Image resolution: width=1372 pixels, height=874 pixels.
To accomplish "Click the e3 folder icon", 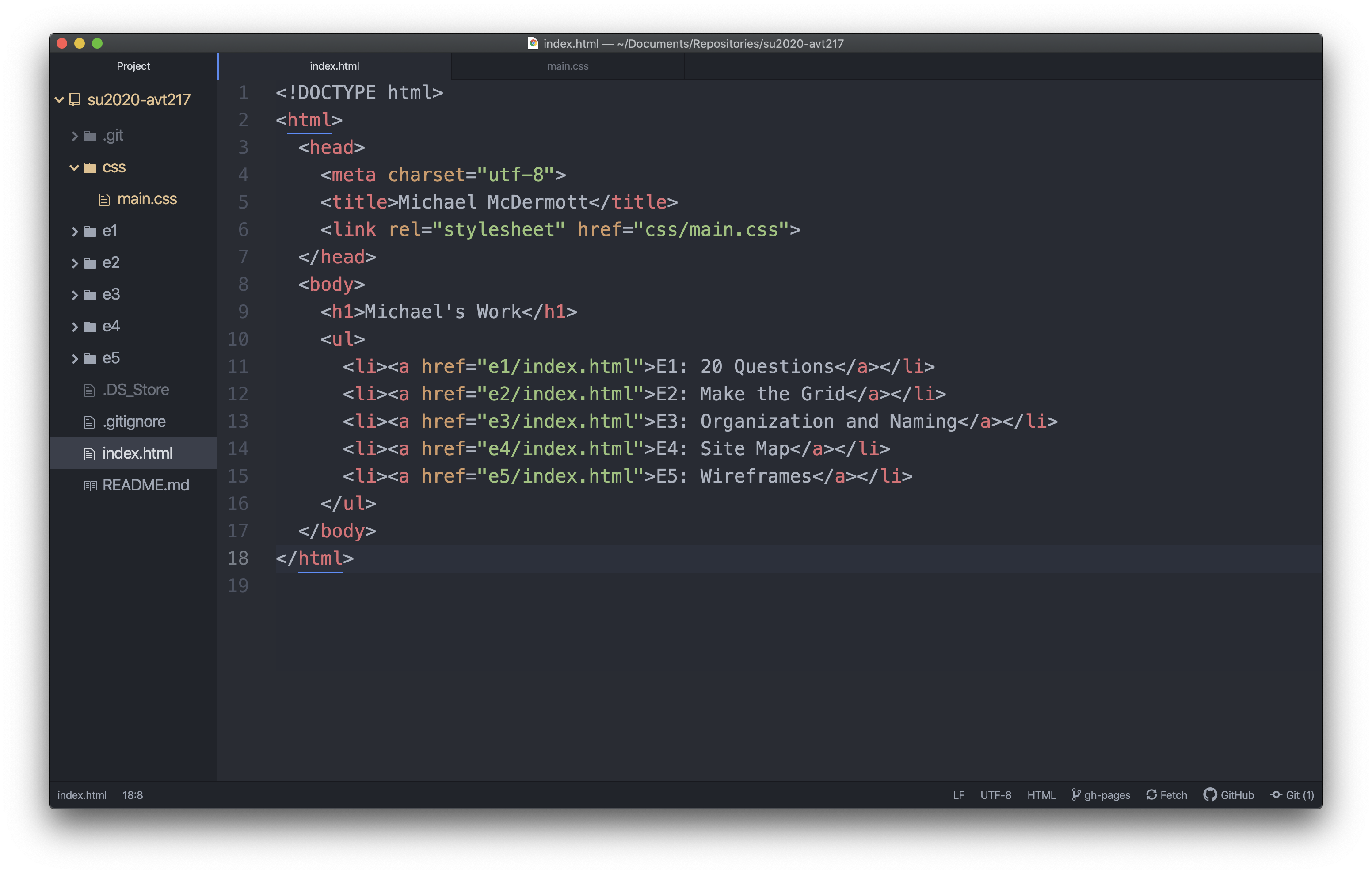I will 90,295.
